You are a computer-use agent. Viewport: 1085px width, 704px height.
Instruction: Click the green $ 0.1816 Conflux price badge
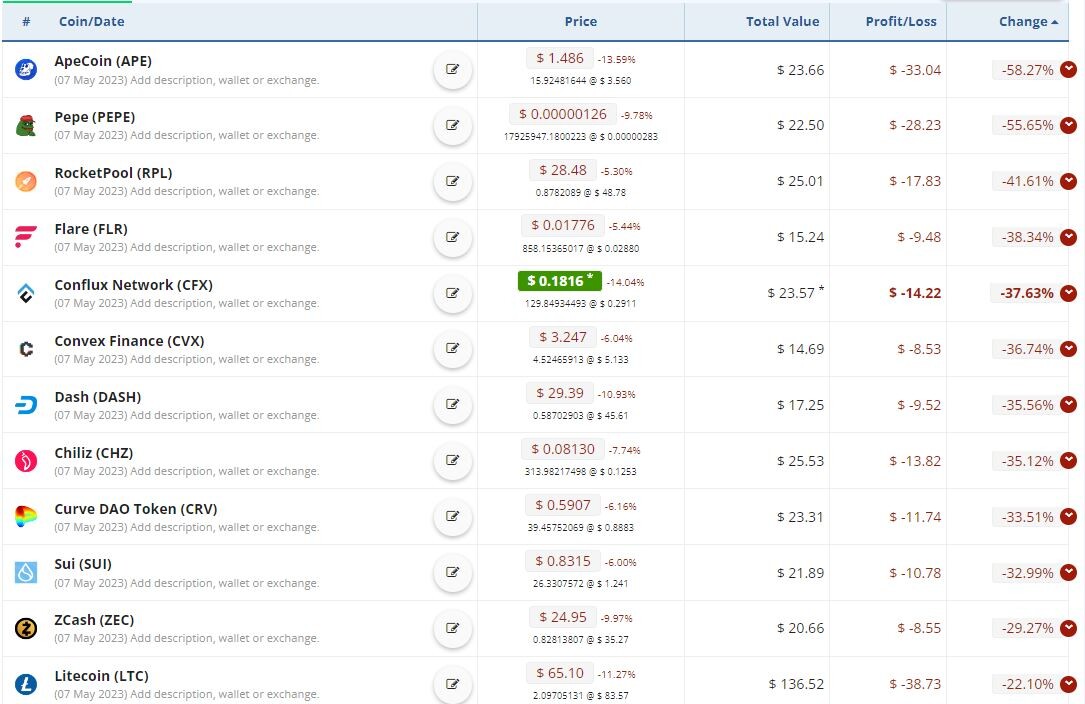point(560,280)
